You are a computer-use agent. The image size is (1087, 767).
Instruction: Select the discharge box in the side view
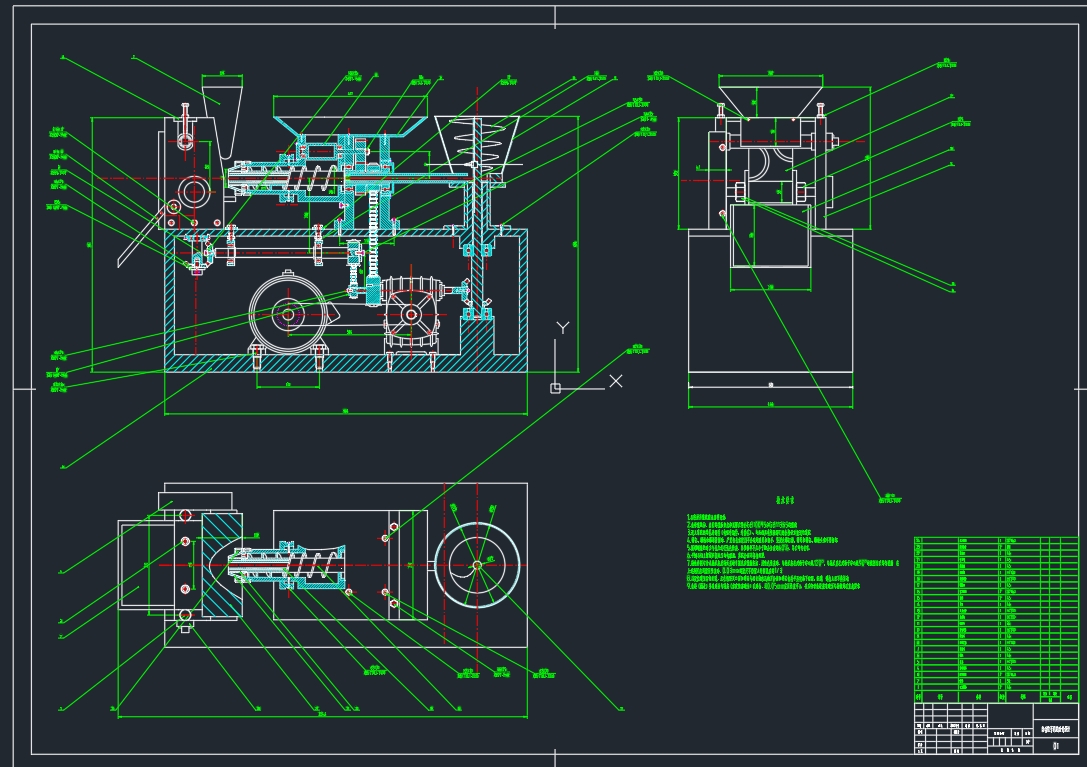click(x=770, y=235)
